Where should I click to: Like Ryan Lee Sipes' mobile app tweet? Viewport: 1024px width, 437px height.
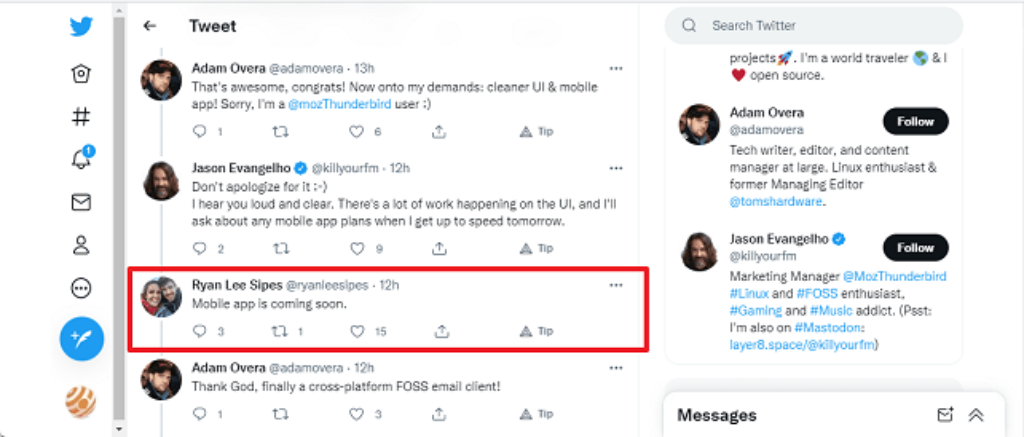click(357, 331)
